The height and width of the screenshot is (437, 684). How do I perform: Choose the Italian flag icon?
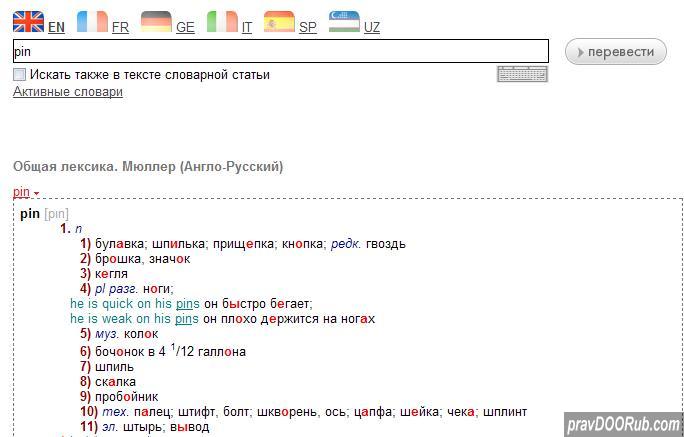tap(222, 21)
